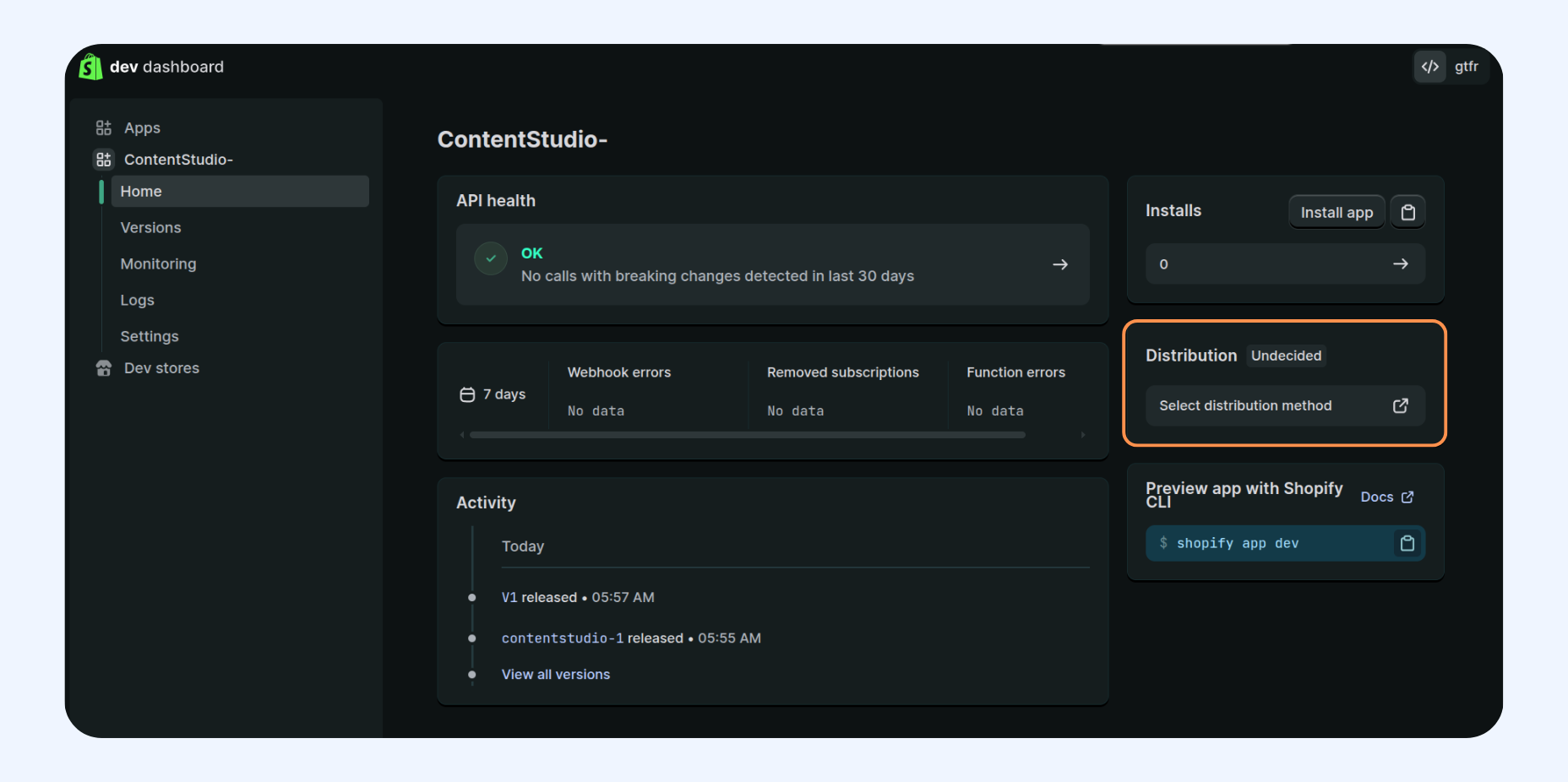The height and width of the screenshot is (782, 1568).
Task: Copy the install link via clipboard icon
Action: click(x=1407, y=212)
